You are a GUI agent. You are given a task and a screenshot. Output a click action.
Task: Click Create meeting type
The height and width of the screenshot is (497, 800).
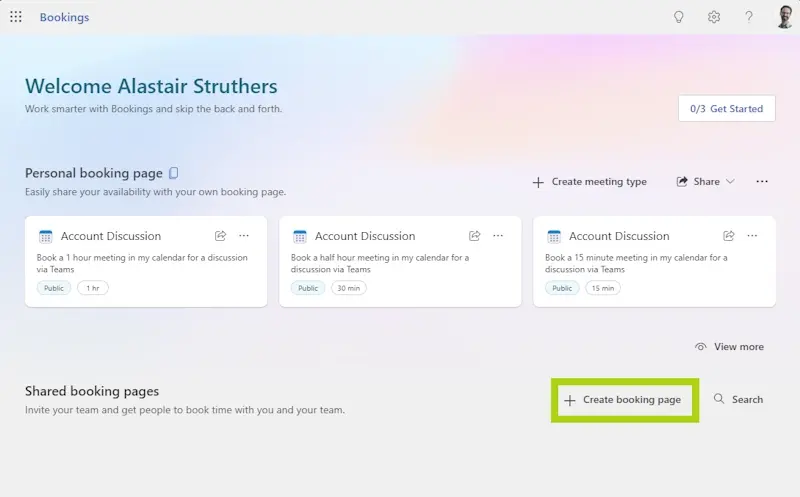(589, 182)
